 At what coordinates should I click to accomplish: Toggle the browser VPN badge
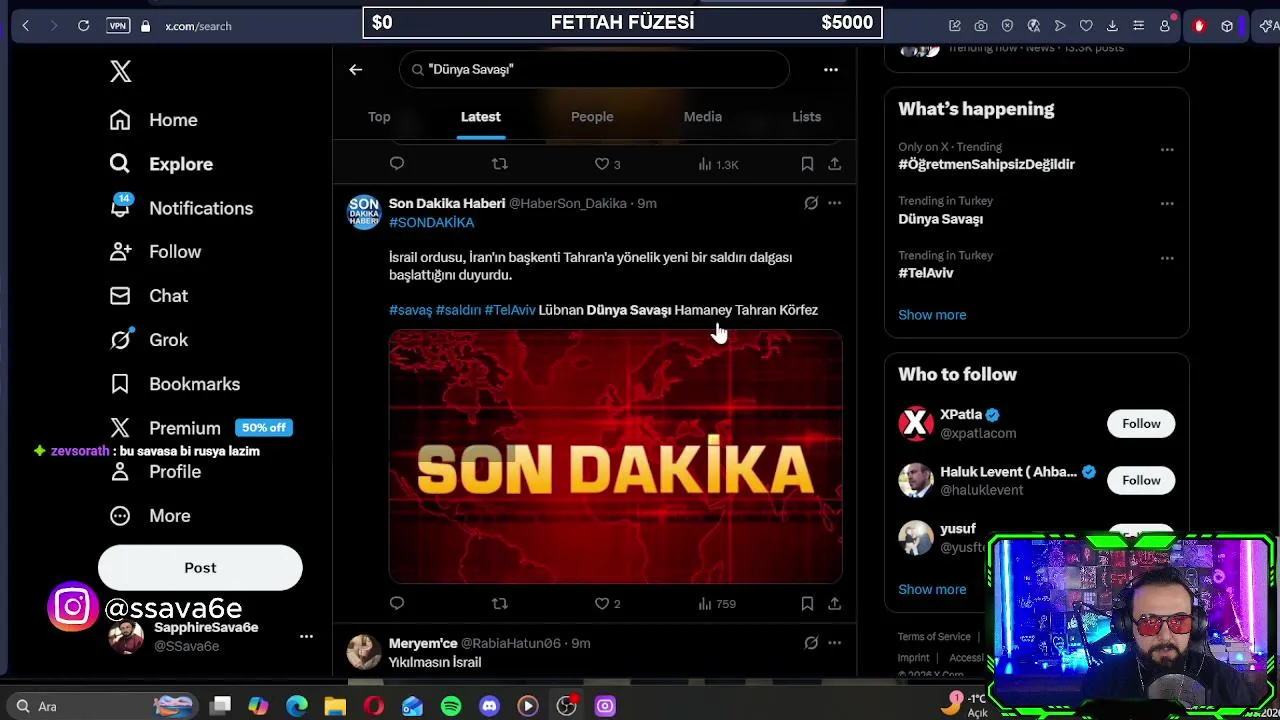click(x=118, y=26)
